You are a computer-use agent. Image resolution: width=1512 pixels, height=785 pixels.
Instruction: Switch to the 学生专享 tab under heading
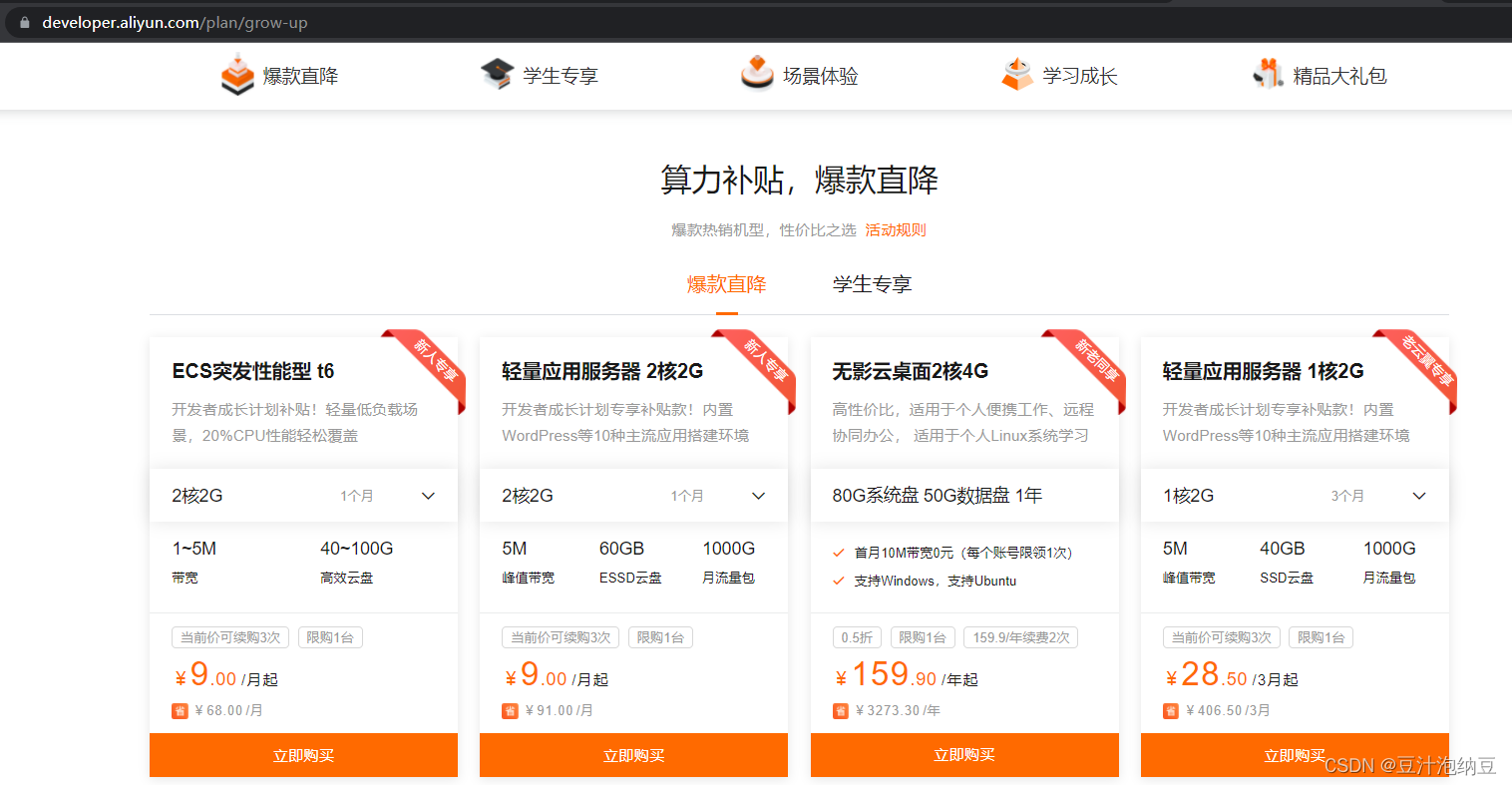[873, 284]
